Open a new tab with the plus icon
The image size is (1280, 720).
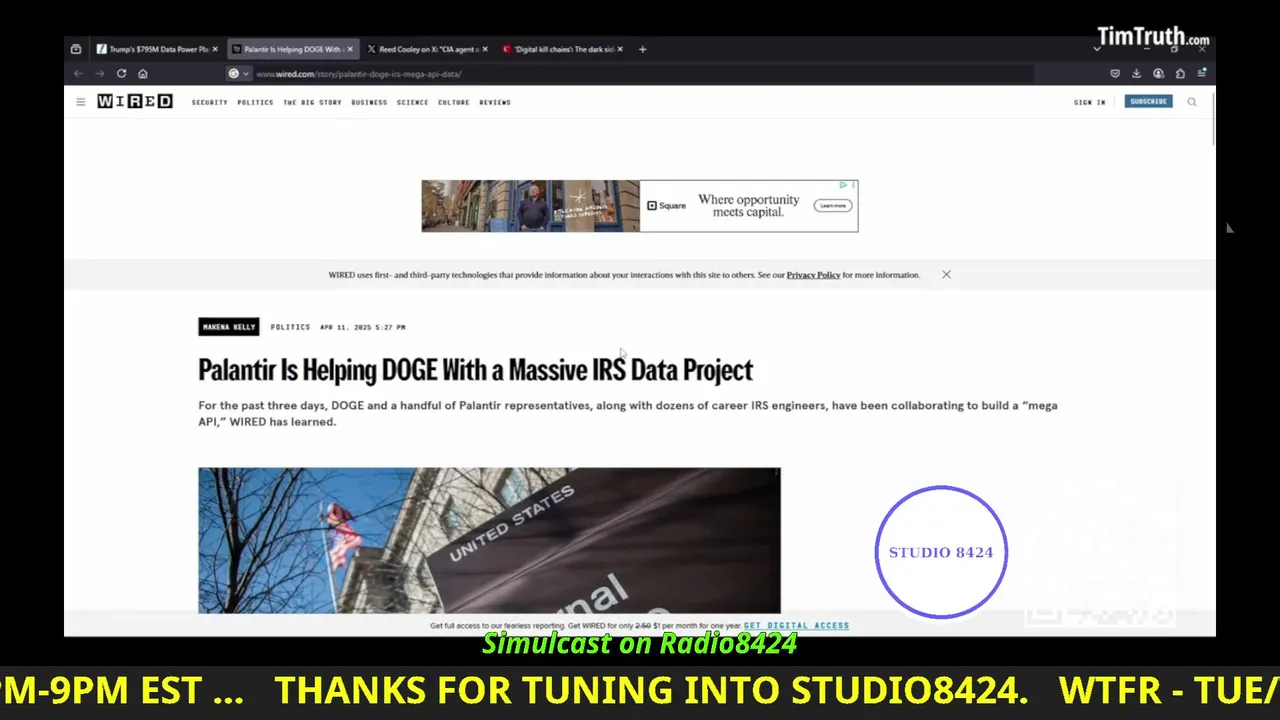point(642,49)
